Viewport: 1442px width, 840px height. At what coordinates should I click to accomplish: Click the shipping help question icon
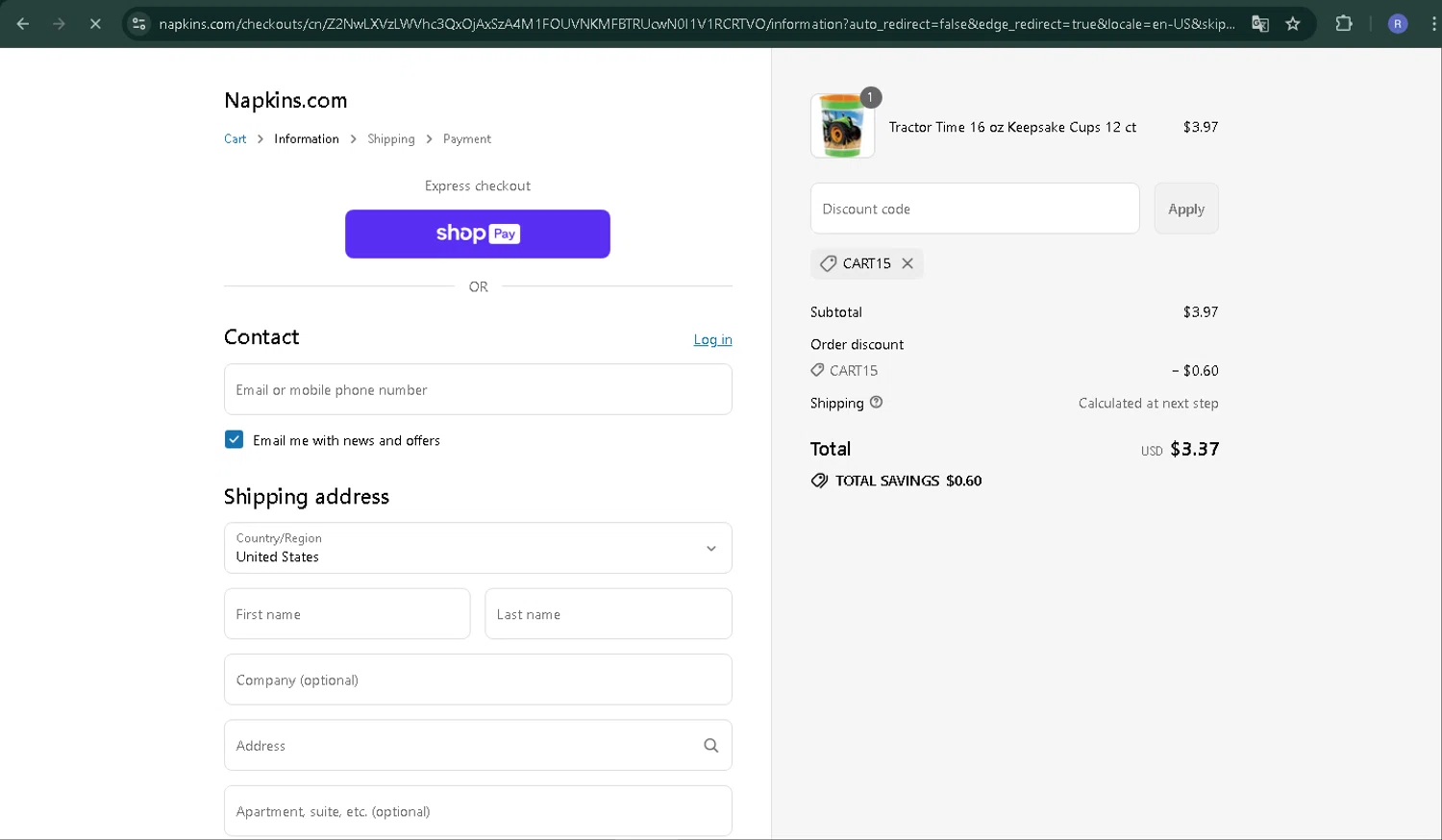point(876,403)
